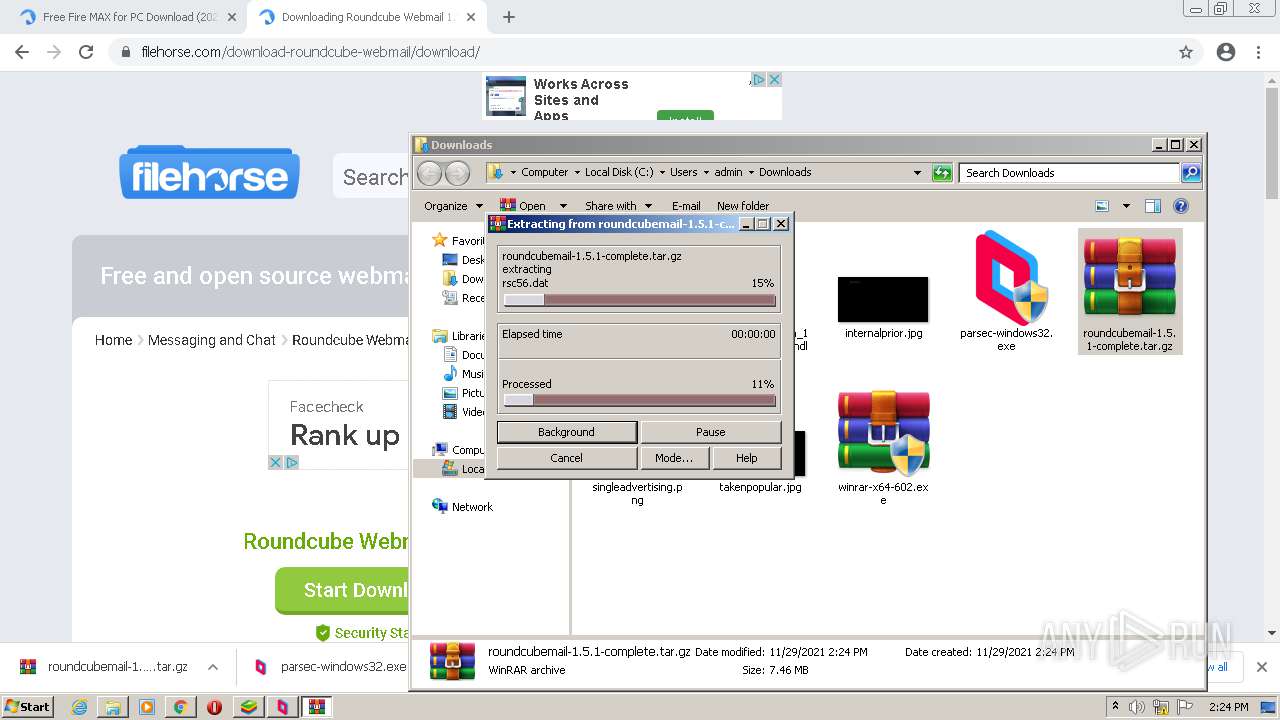Open BlueStacks icon in taskbar

(248, 707)
